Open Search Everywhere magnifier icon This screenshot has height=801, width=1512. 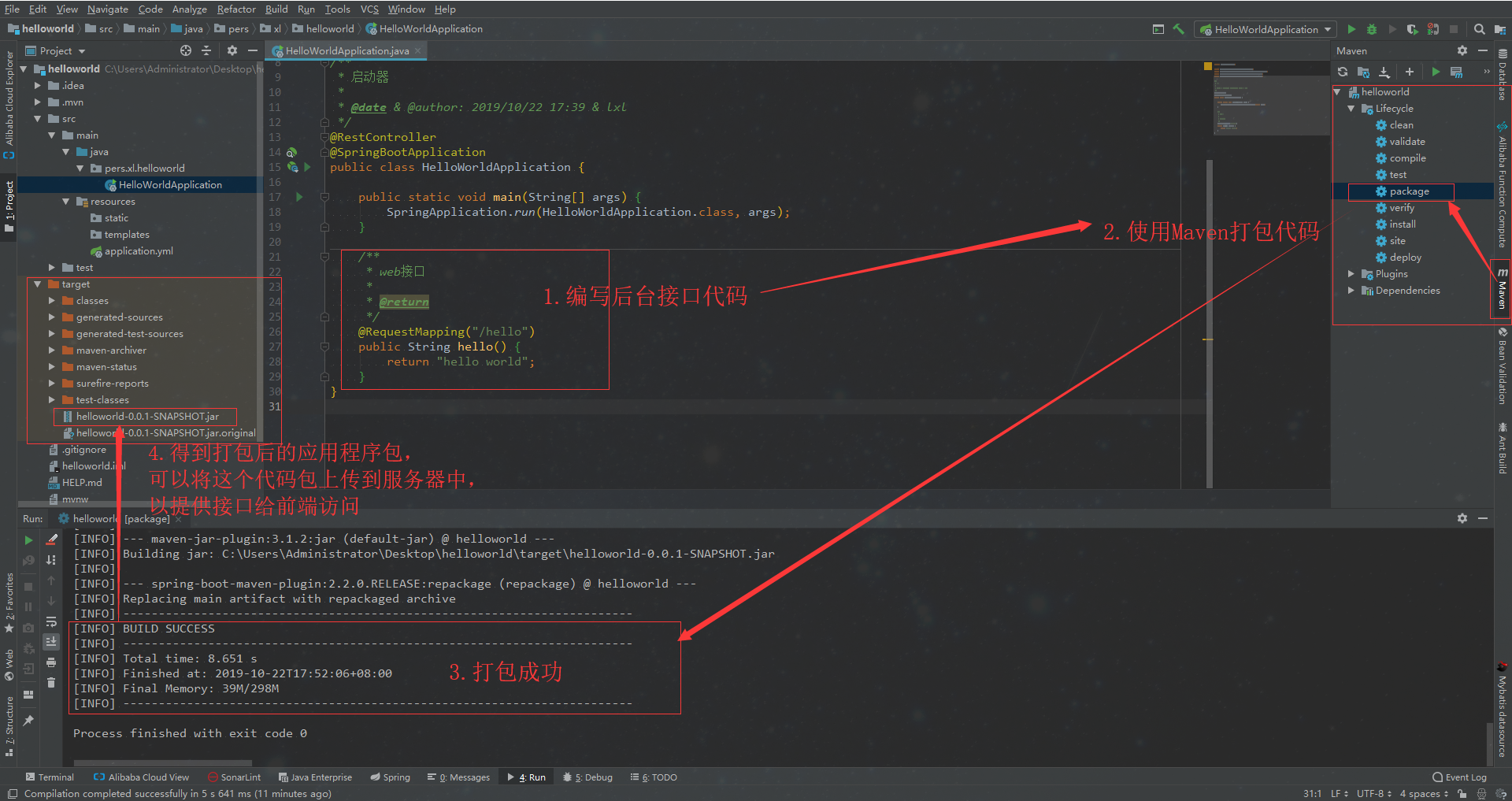tap(1480, 29)
